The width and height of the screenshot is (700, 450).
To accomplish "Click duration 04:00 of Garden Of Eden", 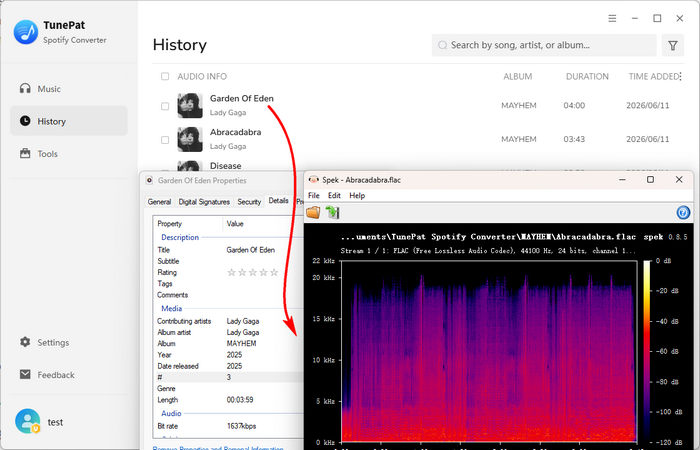I will pyautogui.click(x=574, y=106).
